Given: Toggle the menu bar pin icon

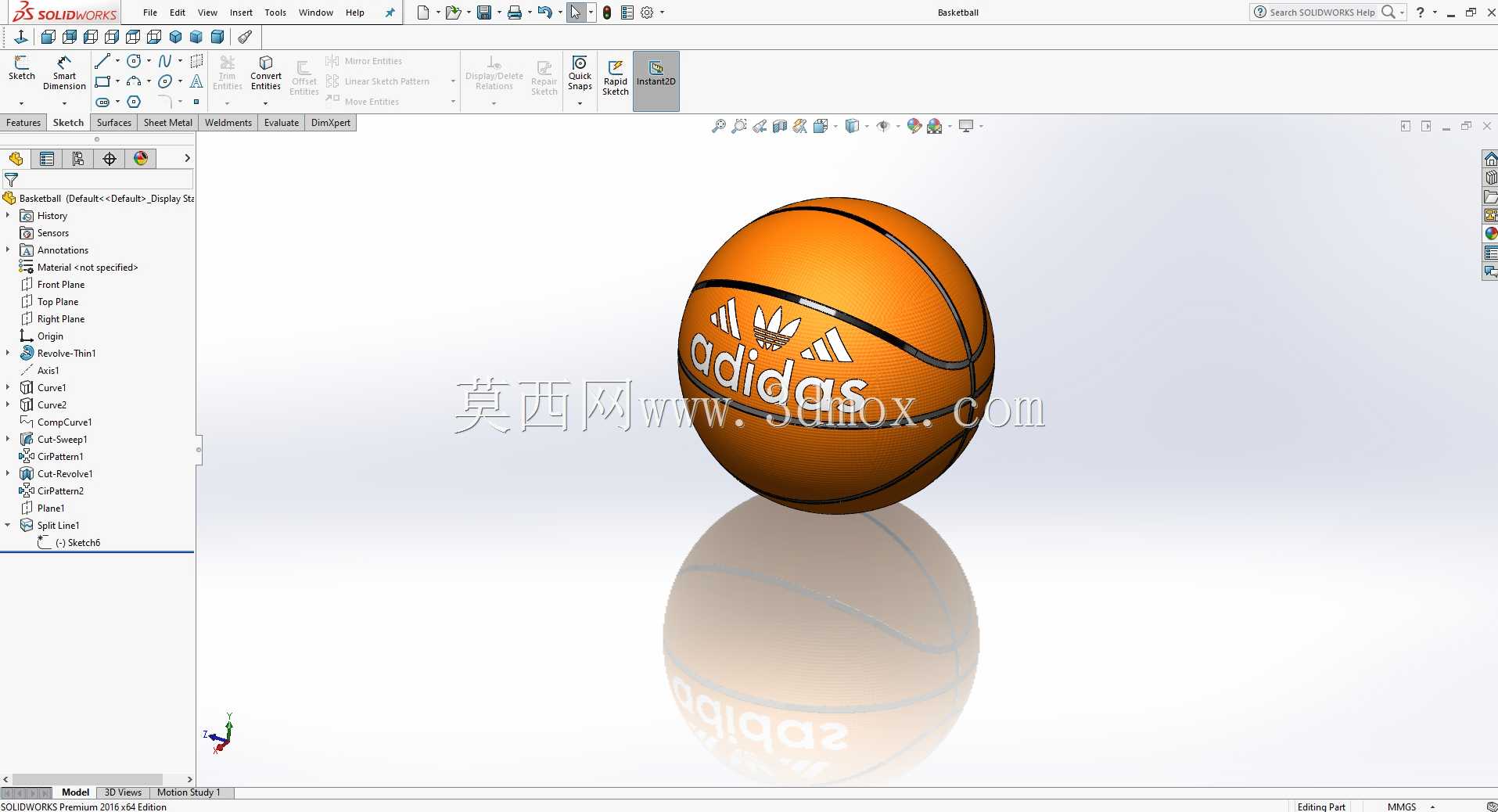Looking at the screenshot, I should click(390, 13).
